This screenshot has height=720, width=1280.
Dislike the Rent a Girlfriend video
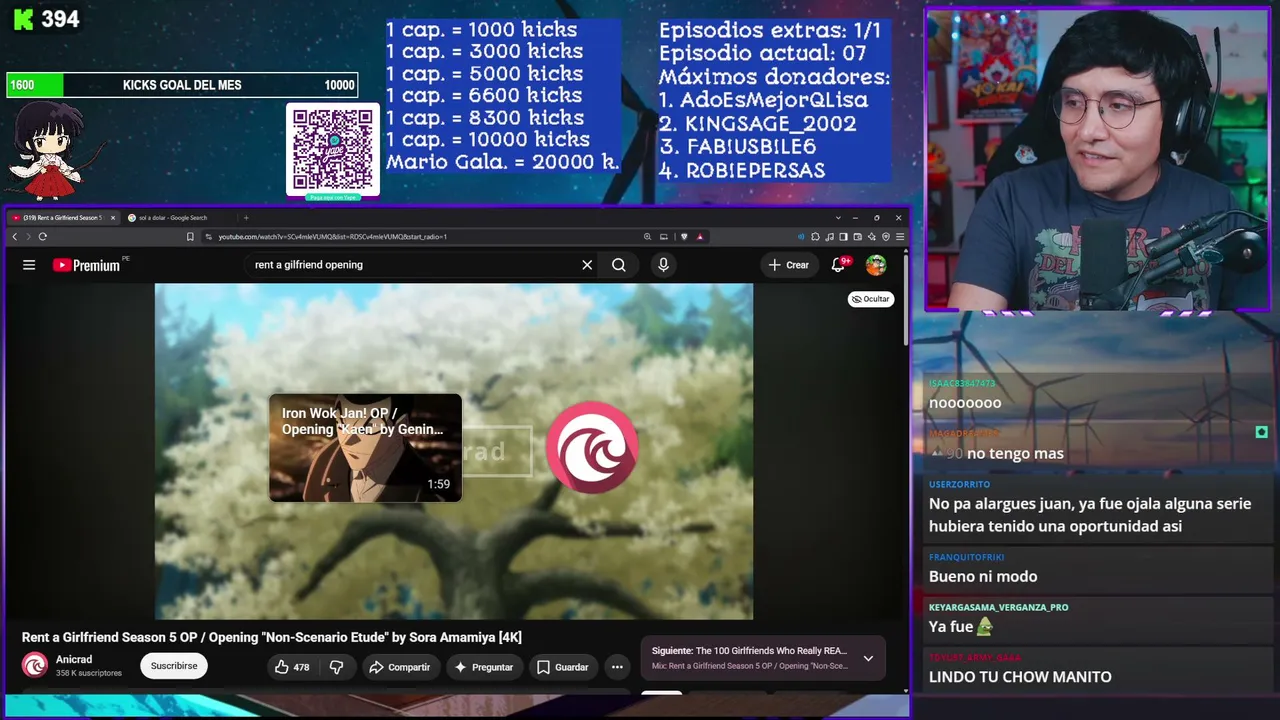(336, 667)
